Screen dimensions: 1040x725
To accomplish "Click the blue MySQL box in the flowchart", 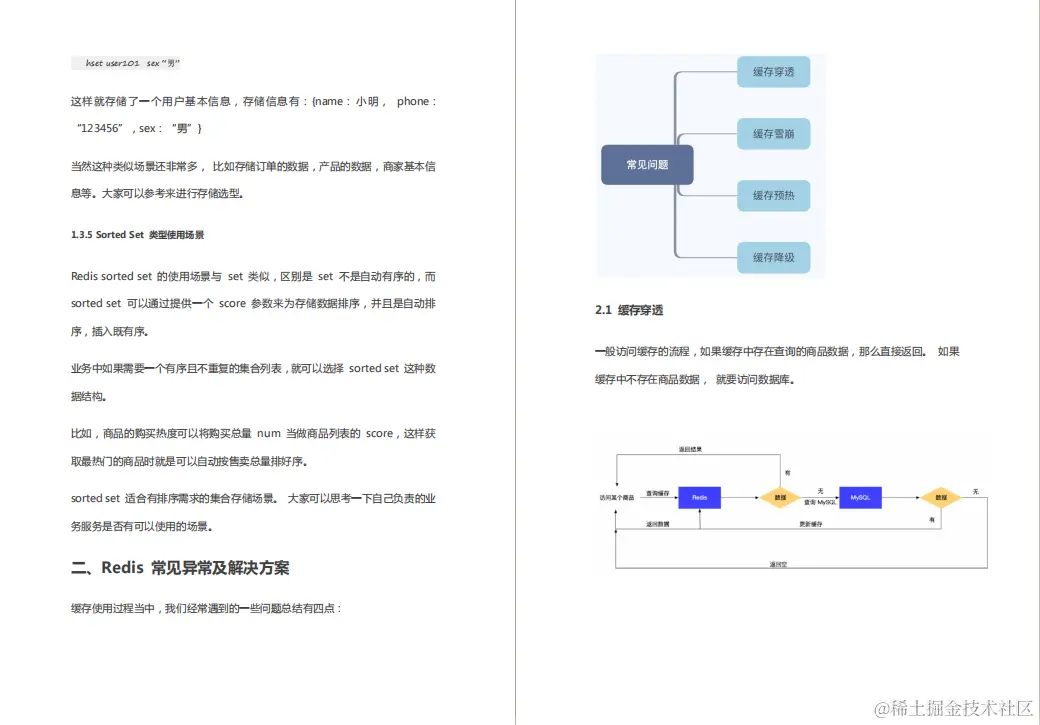I will coord(860,497).
